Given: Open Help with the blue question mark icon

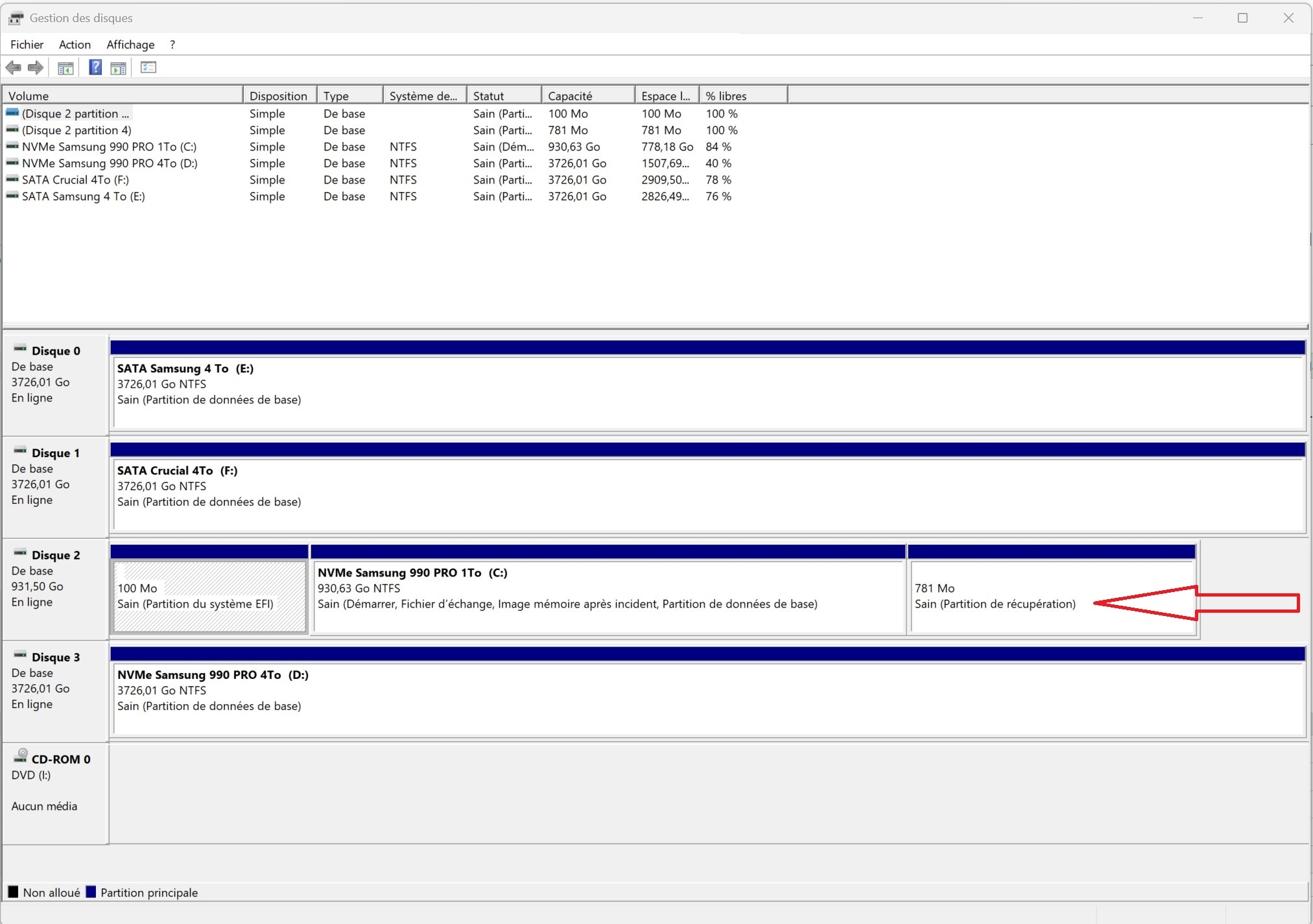Looking at the screenshot, I should (x=95, y=67).
